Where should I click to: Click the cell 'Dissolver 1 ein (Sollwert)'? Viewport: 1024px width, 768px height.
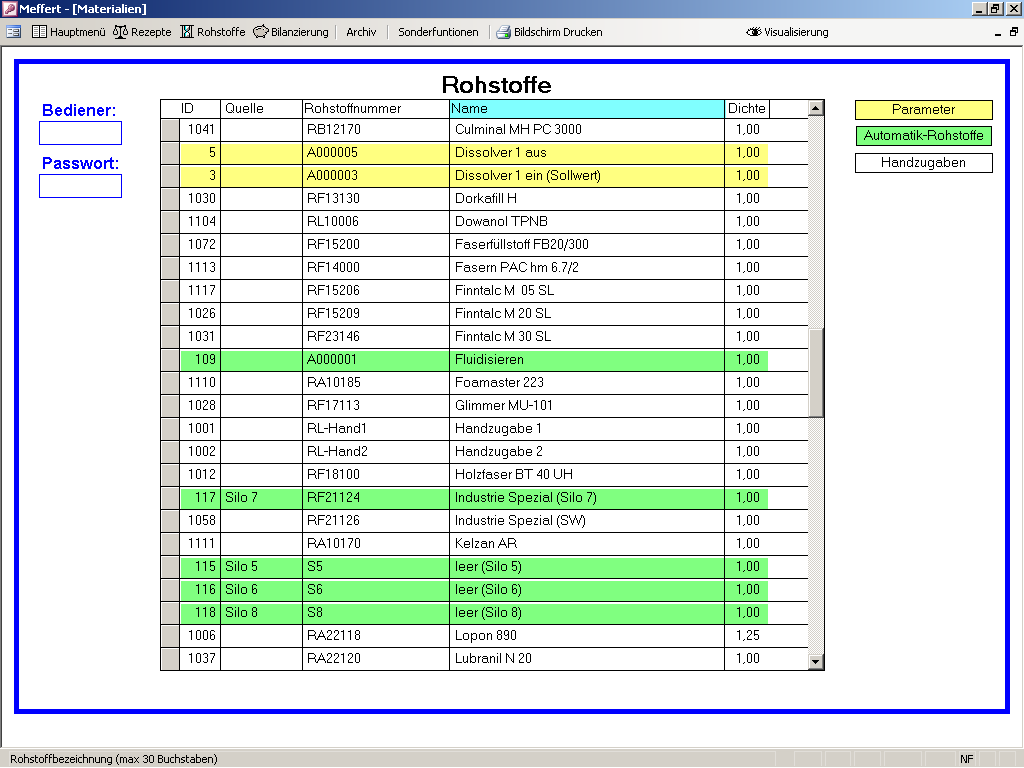(x=587, y=176)
